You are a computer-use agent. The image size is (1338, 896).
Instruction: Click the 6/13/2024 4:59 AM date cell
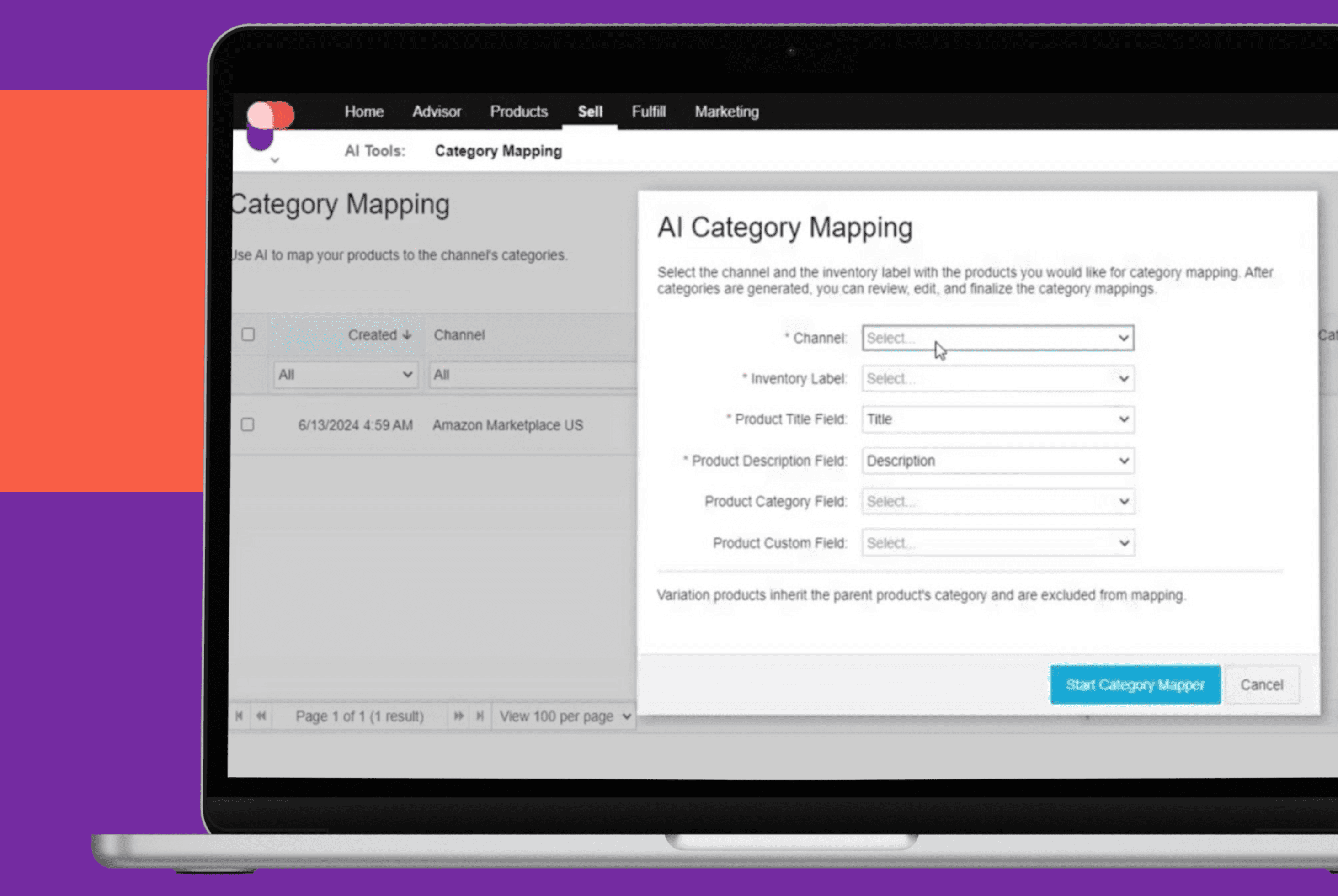pos(355,425)
